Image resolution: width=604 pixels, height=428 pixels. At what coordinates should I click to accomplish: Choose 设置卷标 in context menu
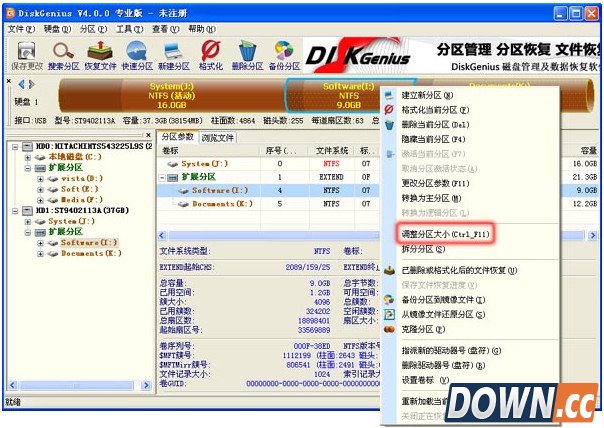pyautogui.click(x=425, y=380)
